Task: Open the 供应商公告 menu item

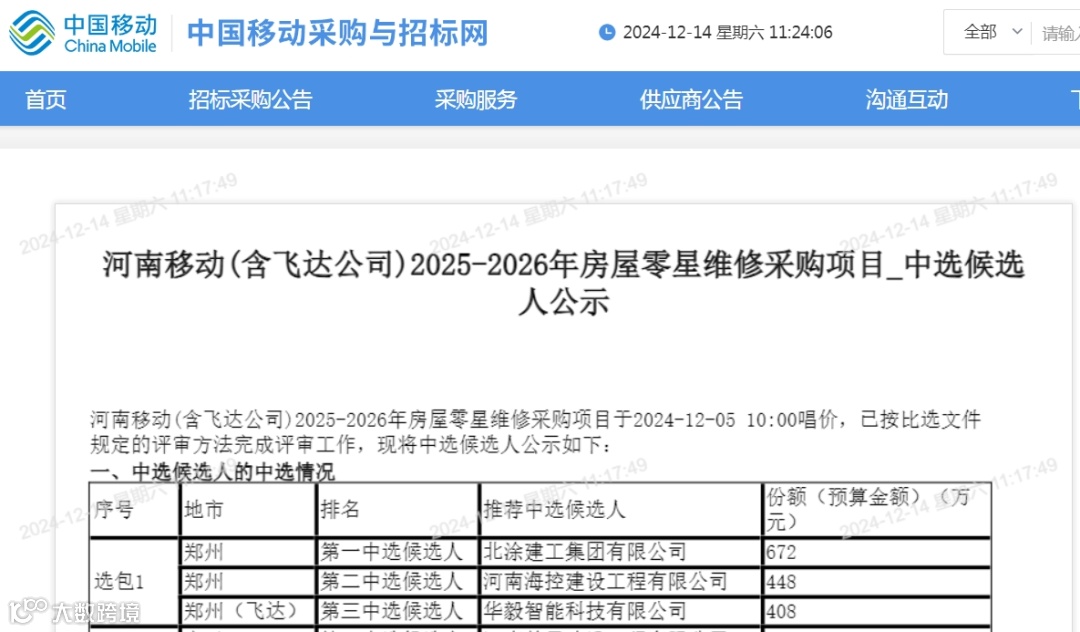Action: (x=691, y=100)
